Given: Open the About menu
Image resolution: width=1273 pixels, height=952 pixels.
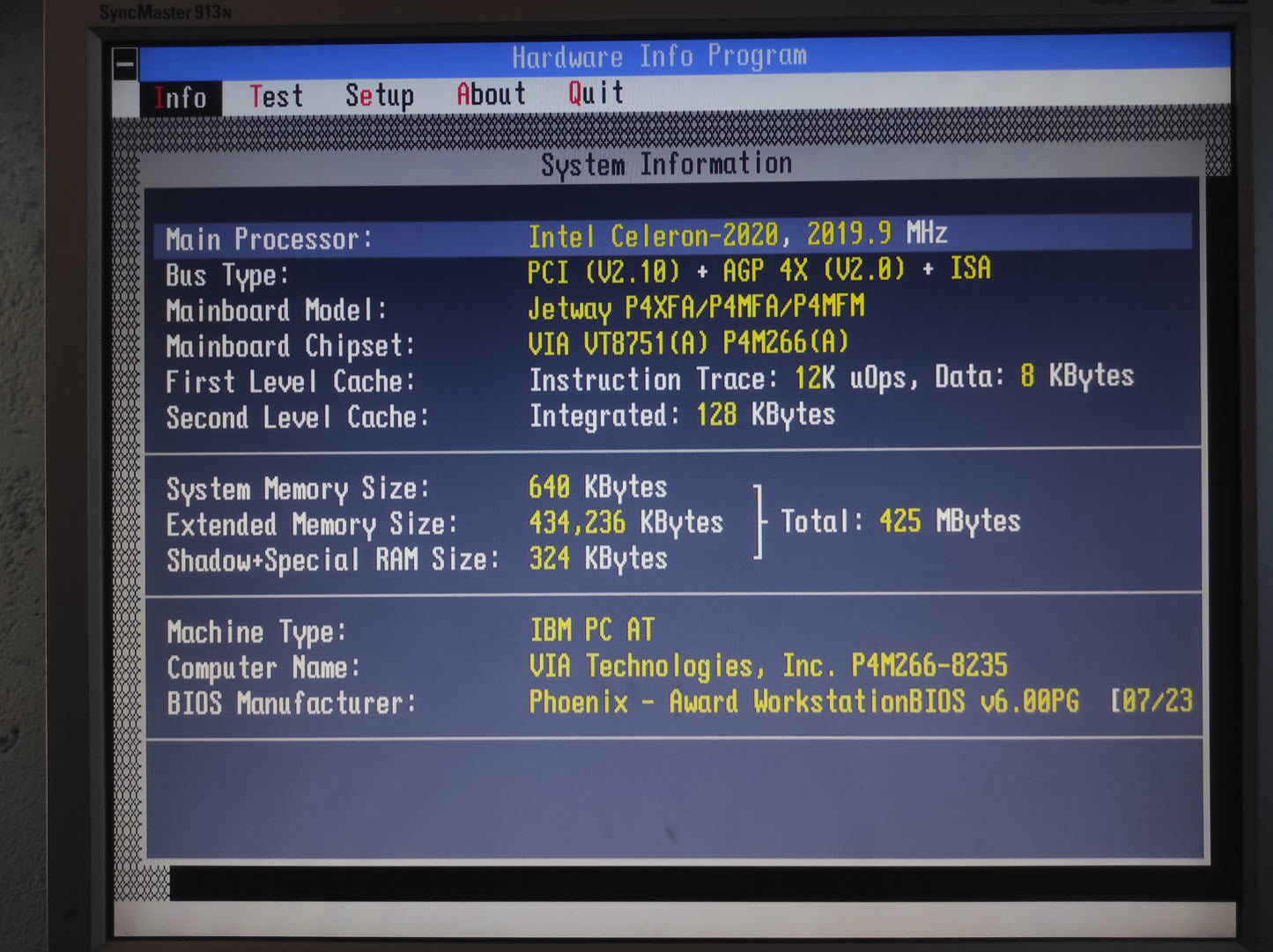Looking at the screenshot, I should coord(491,93).
